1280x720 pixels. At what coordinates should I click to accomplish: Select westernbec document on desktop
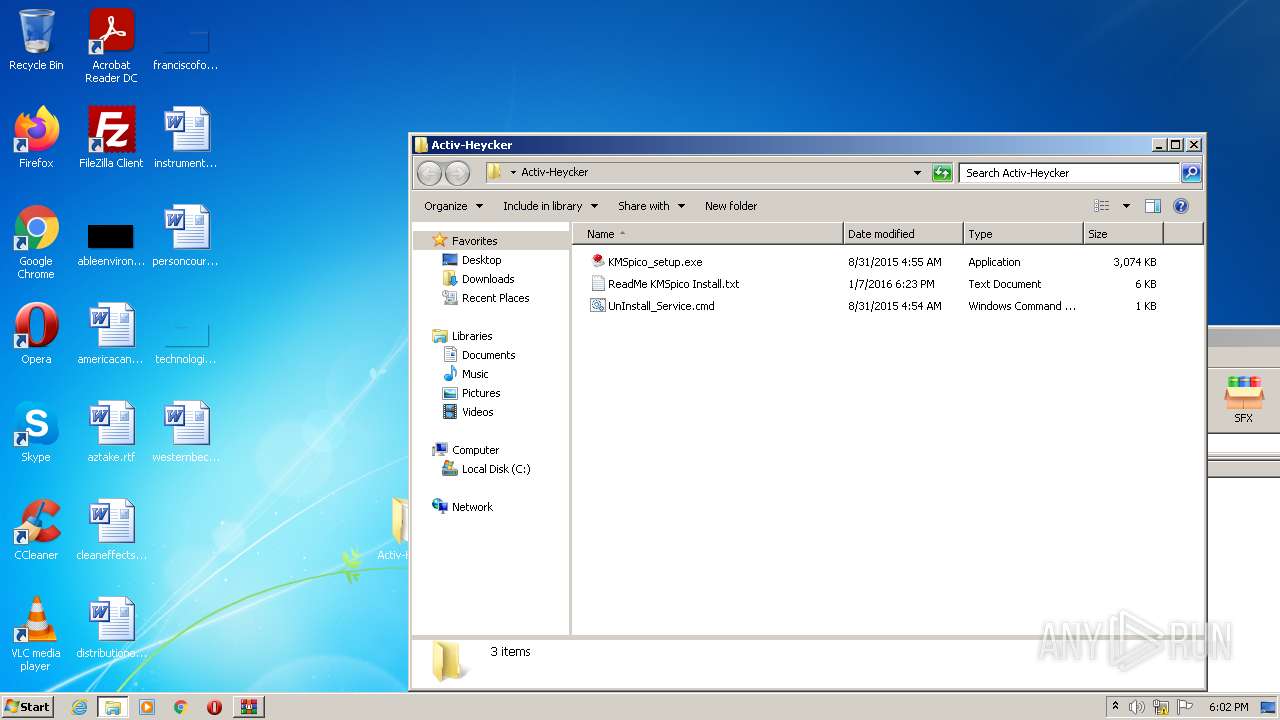click(186, 432)
